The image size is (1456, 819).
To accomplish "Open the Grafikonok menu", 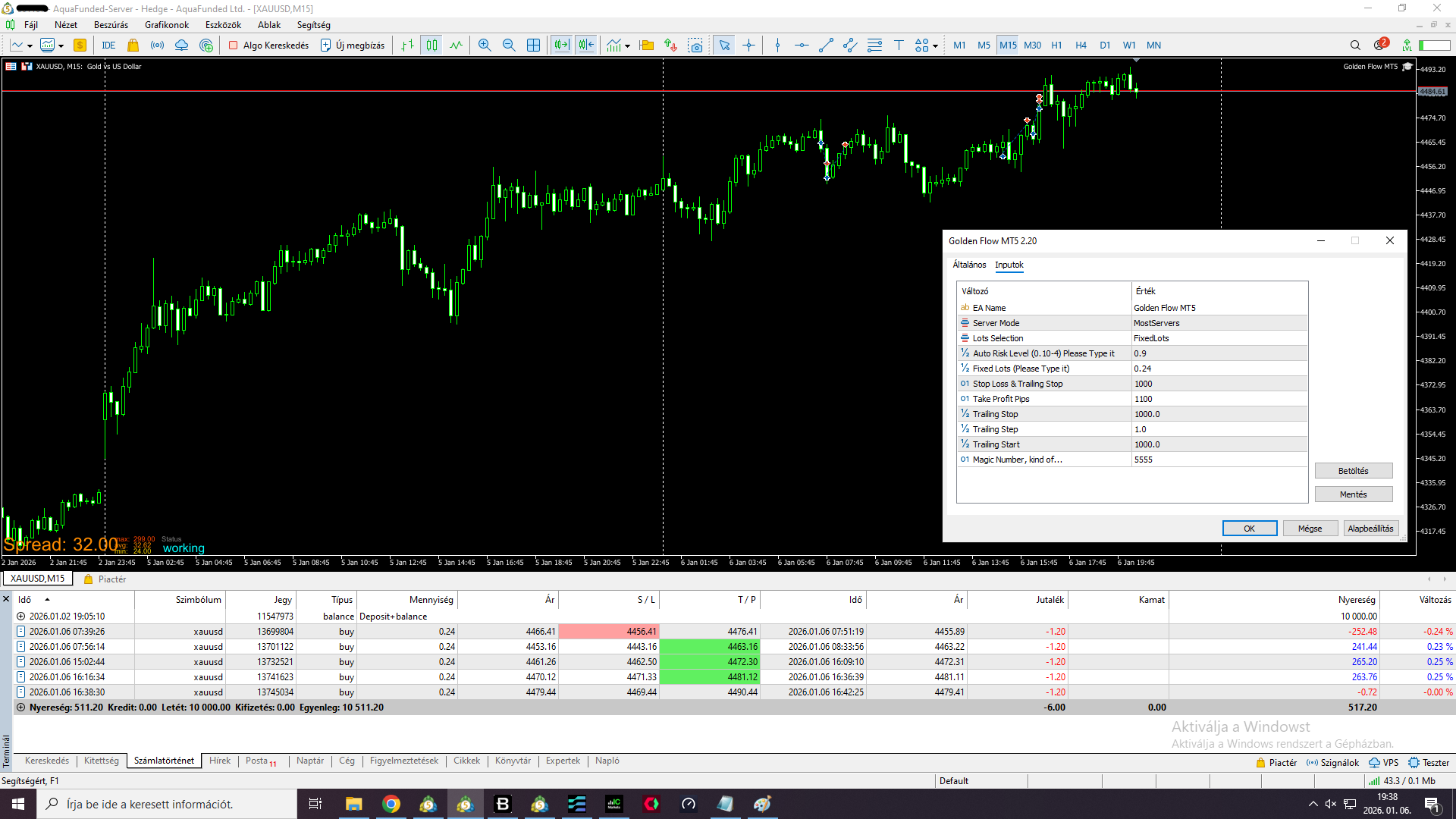I will 167,25.
